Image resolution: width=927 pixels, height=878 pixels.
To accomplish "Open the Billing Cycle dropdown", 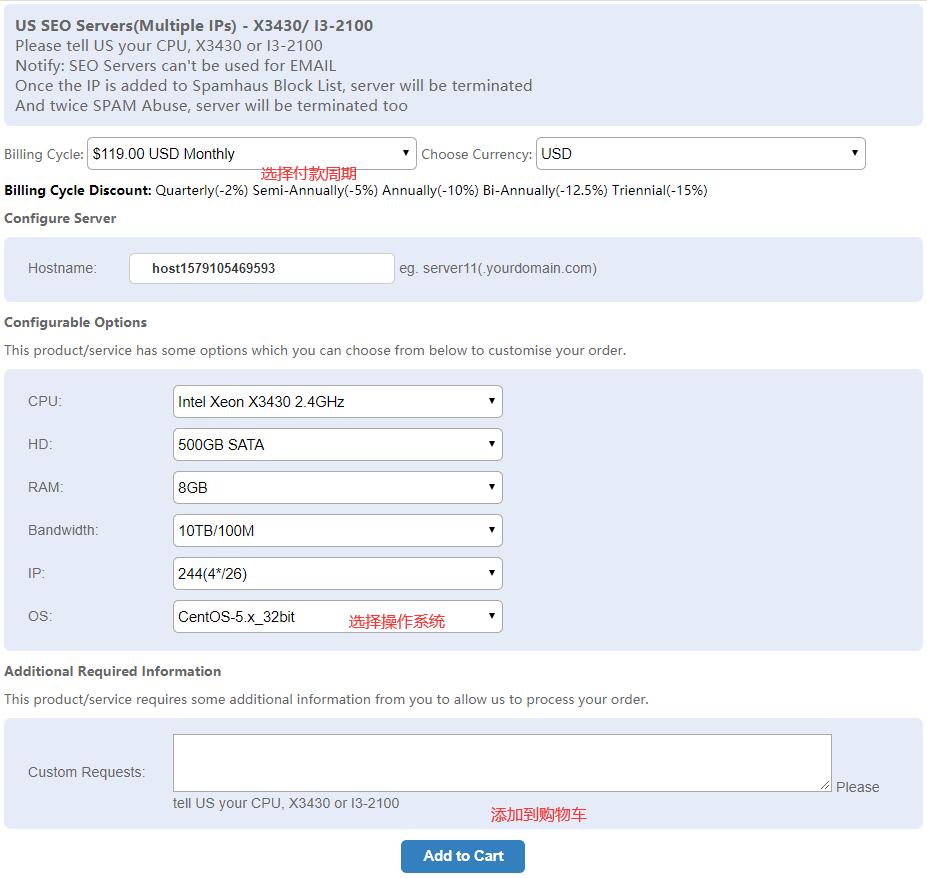I will tap(251, 154).
